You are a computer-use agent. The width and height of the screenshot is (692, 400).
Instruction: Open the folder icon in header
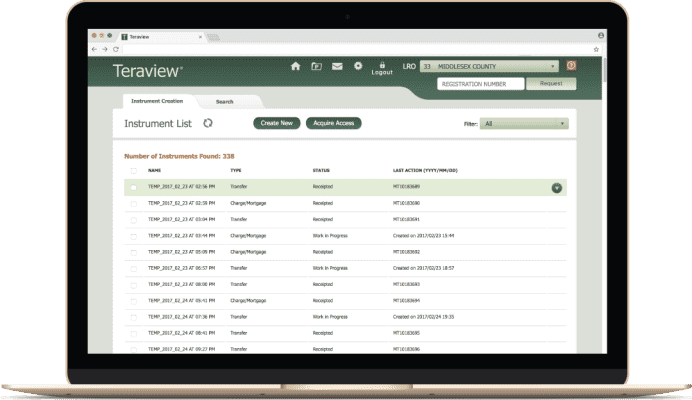316,66
